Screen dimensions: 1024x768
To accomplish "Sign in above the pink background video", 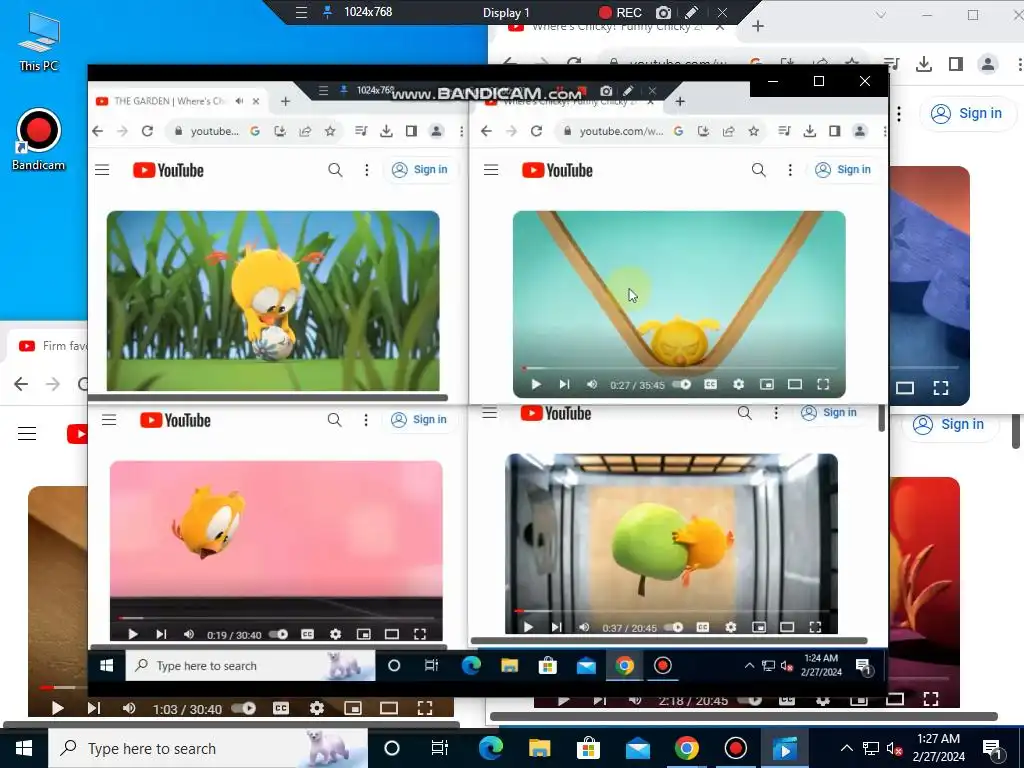I will click(419, 420).
